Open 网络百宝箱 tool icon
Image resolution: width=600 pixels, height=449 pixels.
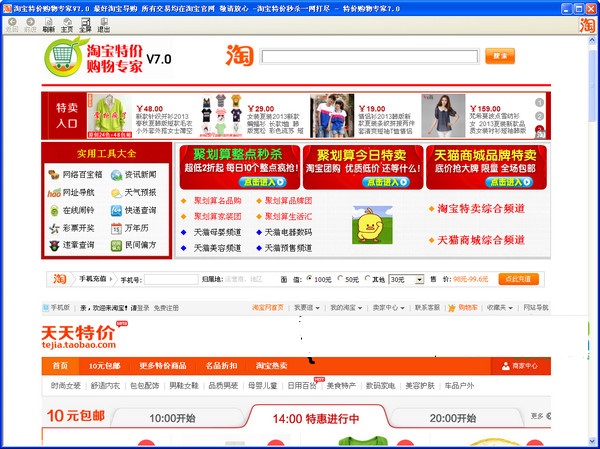54,175
